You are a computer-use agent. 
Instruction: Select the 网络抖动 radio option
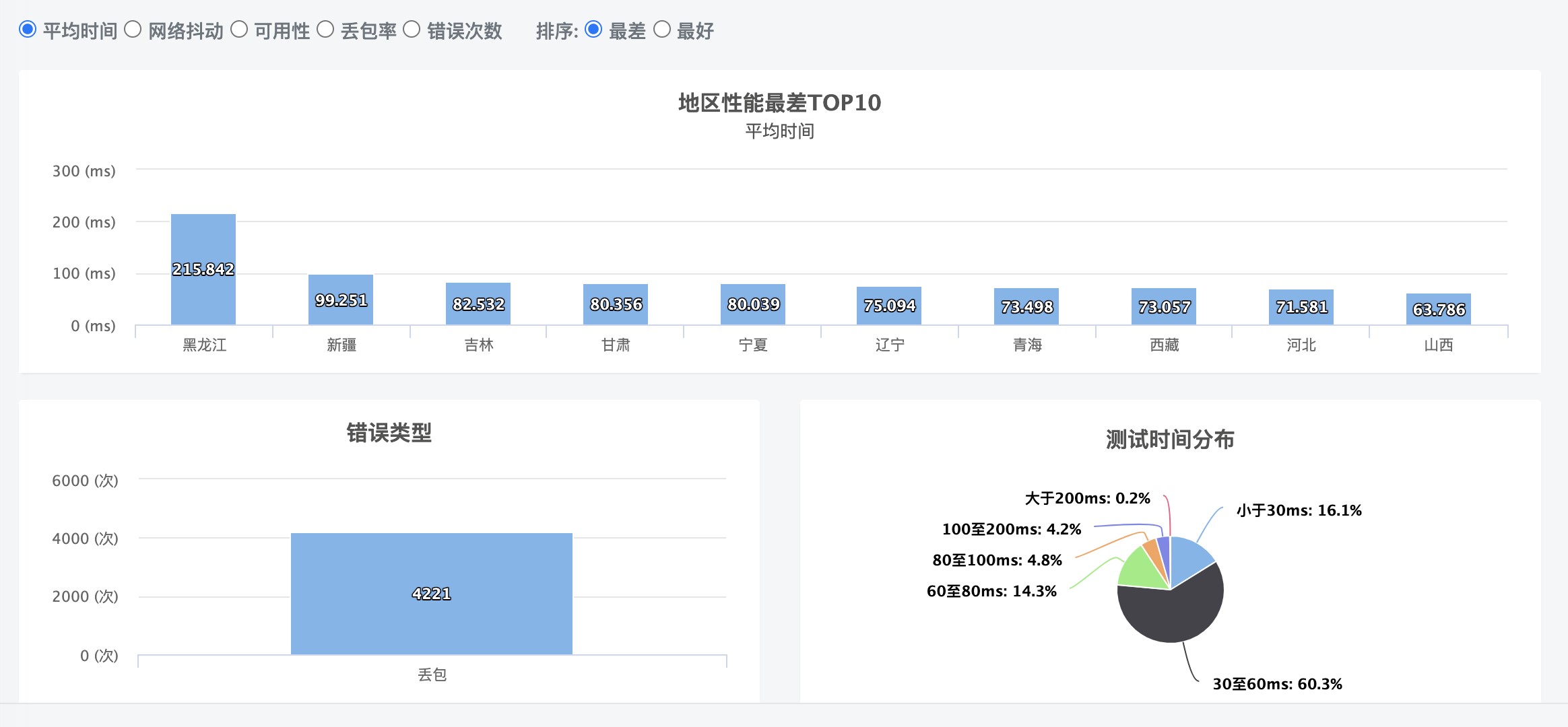(x=133, y=30)
